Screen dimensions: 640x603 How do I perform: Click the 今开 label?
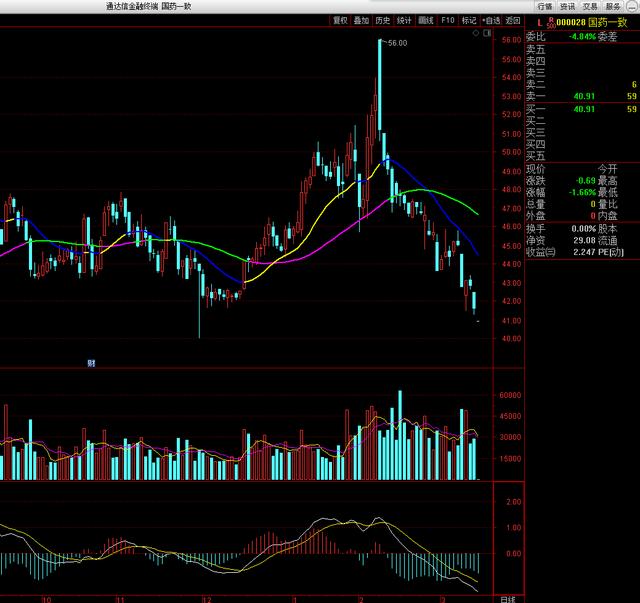click(607, 169)
